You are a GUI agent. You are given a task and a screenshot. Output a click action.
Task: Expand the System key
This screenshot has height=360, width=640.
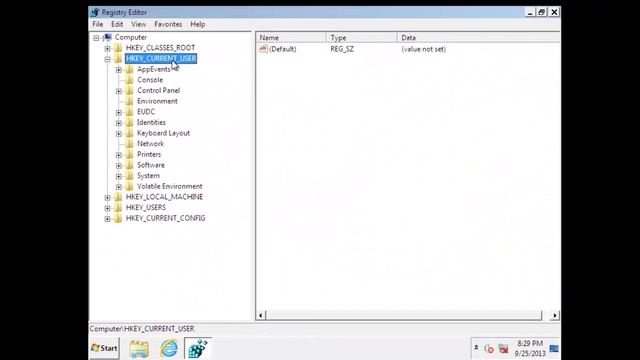coord(119,176)
